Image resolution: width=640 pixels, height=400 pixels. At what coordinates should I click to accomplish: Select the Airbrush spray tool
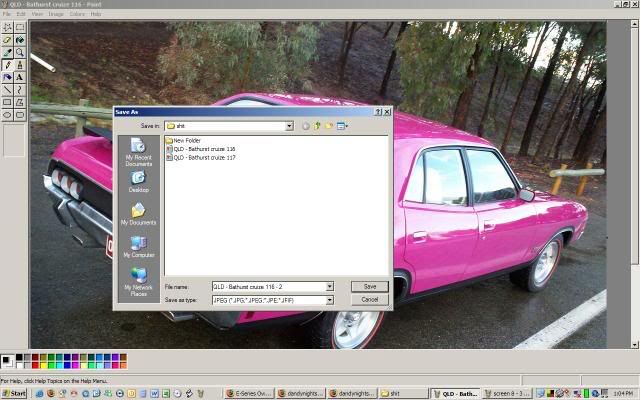point(7,77)
